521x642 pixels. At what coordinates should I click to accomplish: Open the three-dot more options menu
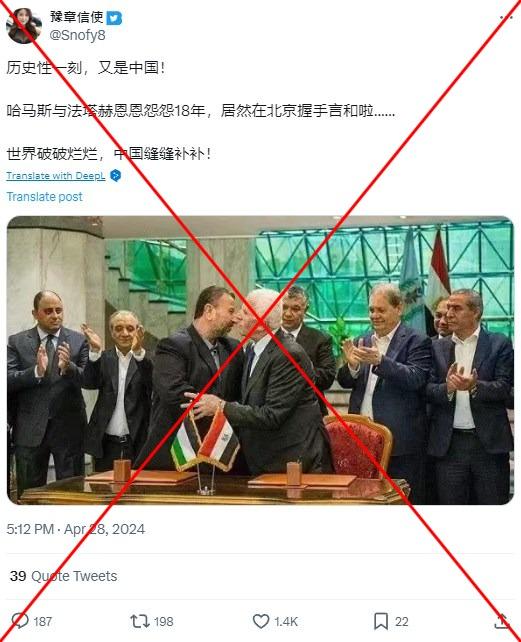coord(506,17)
